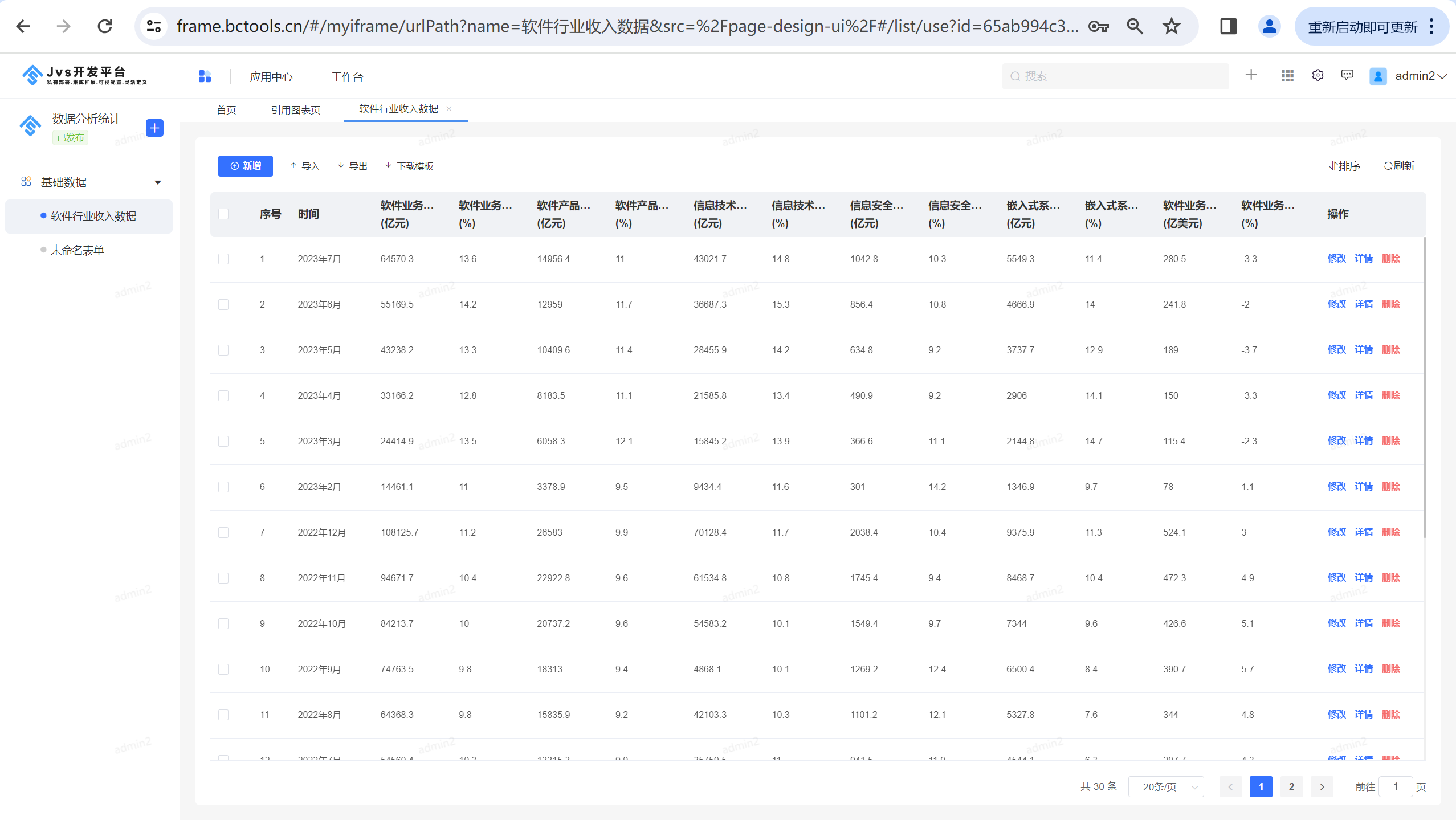Click 删除 link for 2023年6月 row
Screen dimensions: 1456x820
[x=1390, y=304]
